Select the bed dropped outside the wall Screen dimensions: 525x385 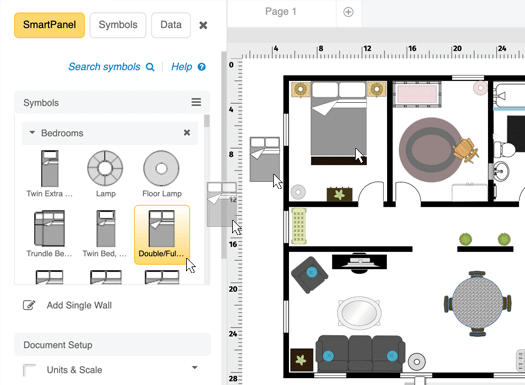265,159
